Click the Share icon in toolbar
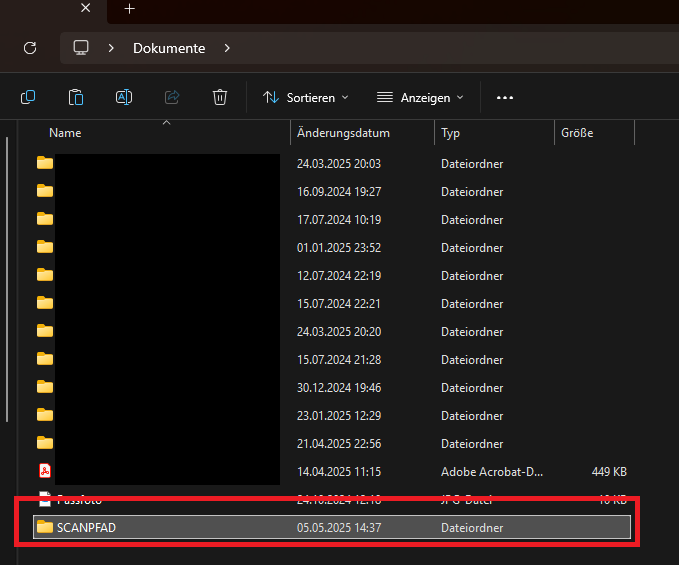 coord(172,97)
